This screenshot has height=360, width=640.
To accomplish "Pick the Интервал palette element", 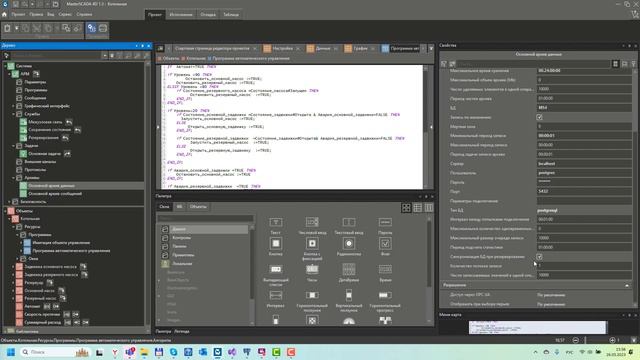I will click(x=276, y=298).
